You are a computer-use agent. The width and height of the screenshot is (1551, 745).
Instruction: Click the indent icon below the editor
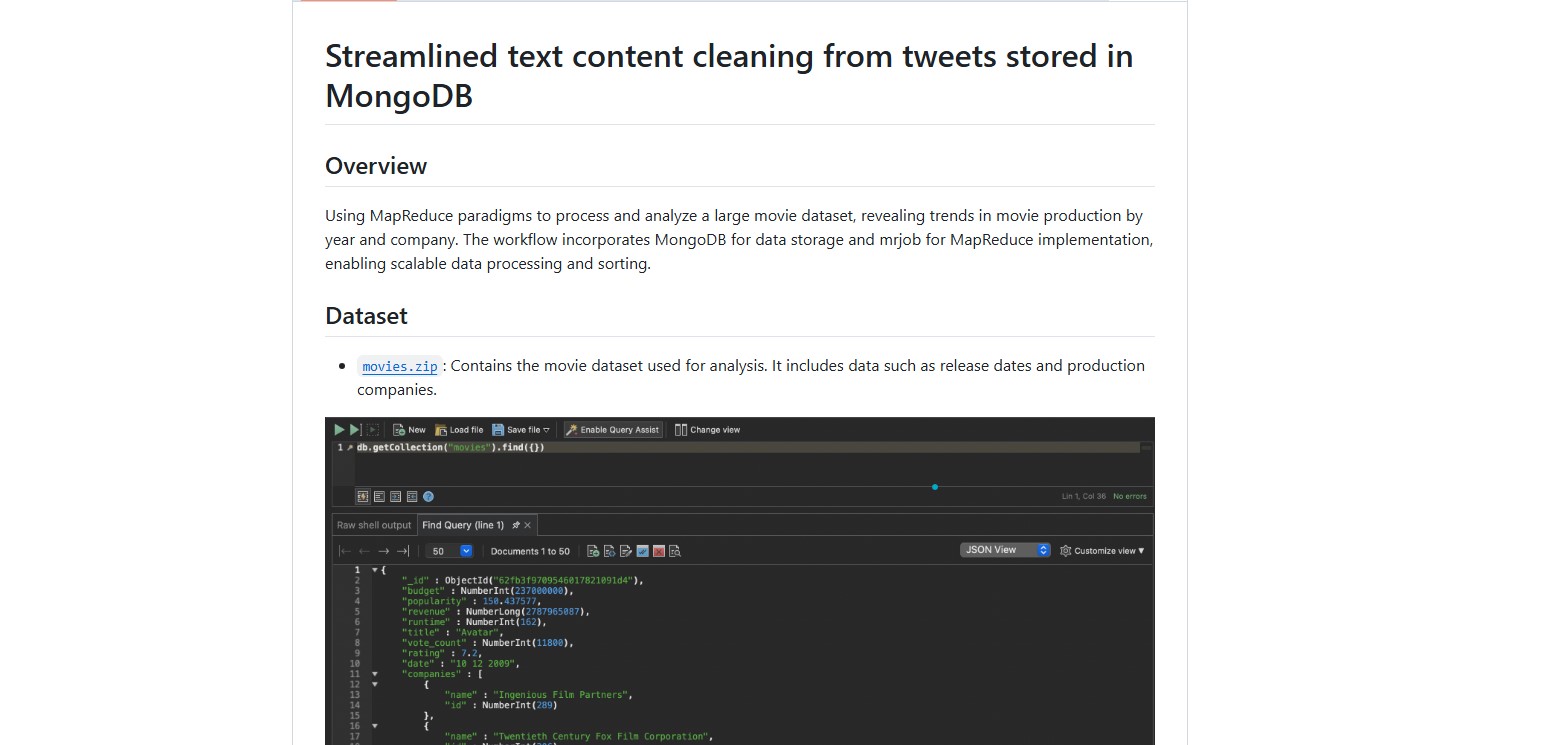[396, 496]
